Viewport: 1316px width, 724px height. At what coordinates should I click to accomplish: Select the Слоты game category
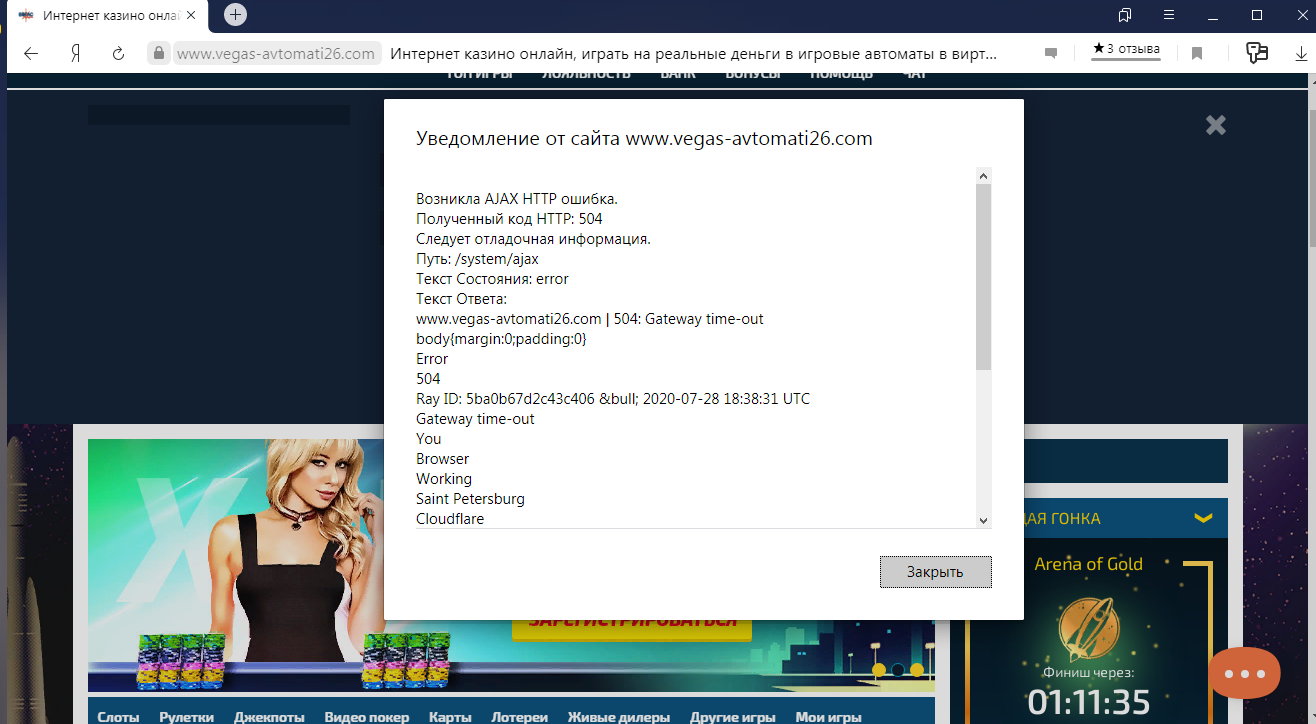tap(118, 717)
